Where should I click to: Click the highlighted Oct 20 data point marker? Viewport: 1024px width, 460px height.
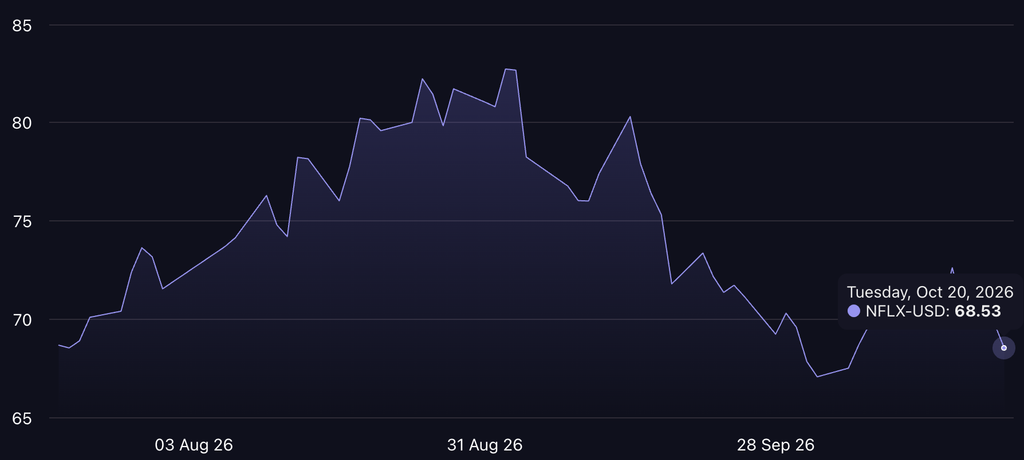pyautogui.click(x=1004, y=348)
